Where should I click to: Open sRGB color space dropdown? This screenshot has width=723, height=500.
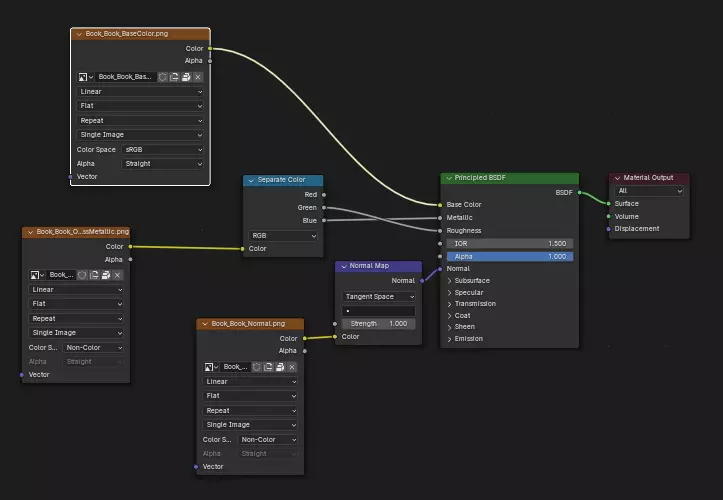tap(163, 149)
